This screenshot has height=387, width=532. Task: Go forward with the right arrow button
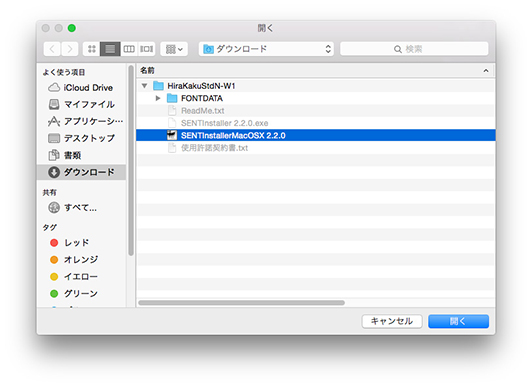[x=70, y=49]
